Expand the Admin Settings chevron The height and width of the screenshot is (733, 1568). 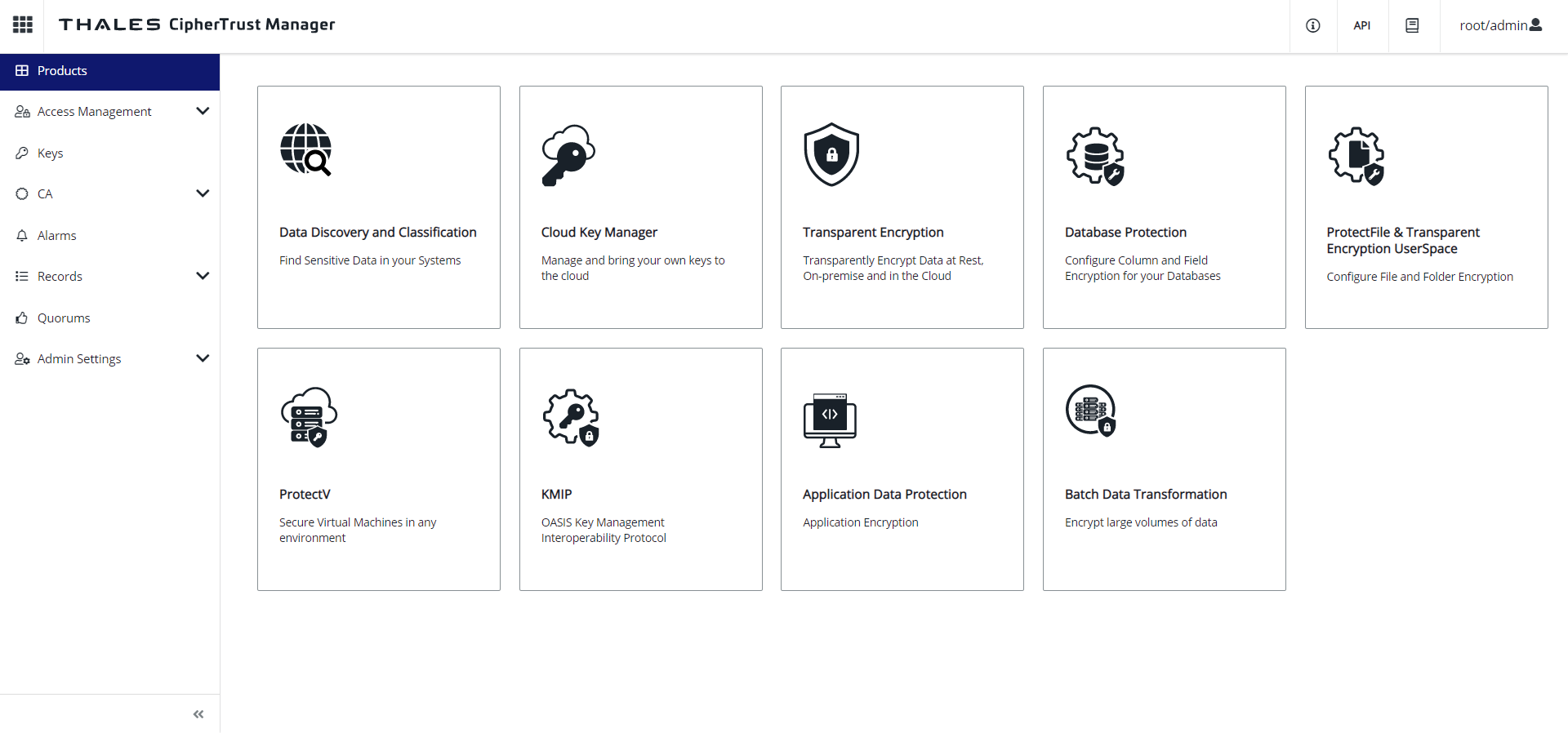[203, 358]
